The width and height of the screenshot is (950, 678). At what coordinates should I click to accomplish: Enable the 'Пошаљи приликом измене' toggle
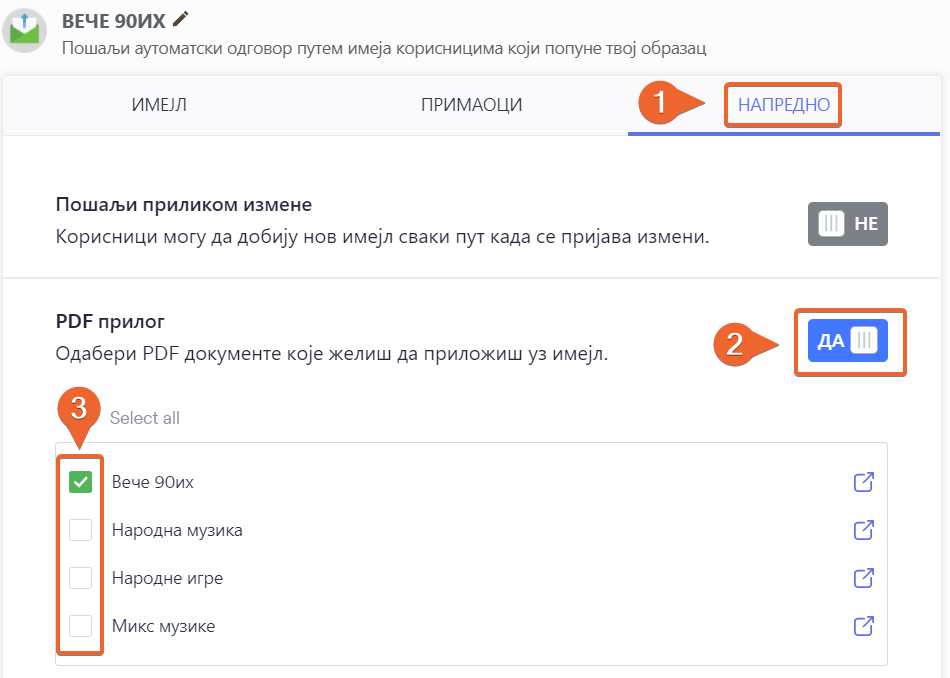[x=847, y=224]
